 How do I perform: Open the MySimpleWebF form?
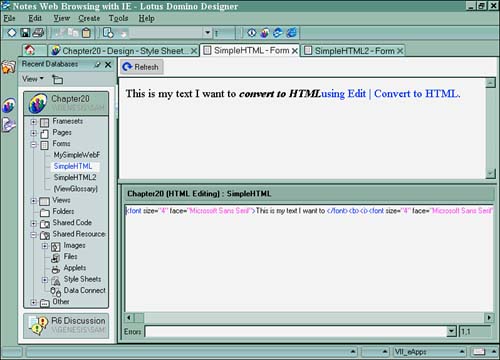click(77, 155)
